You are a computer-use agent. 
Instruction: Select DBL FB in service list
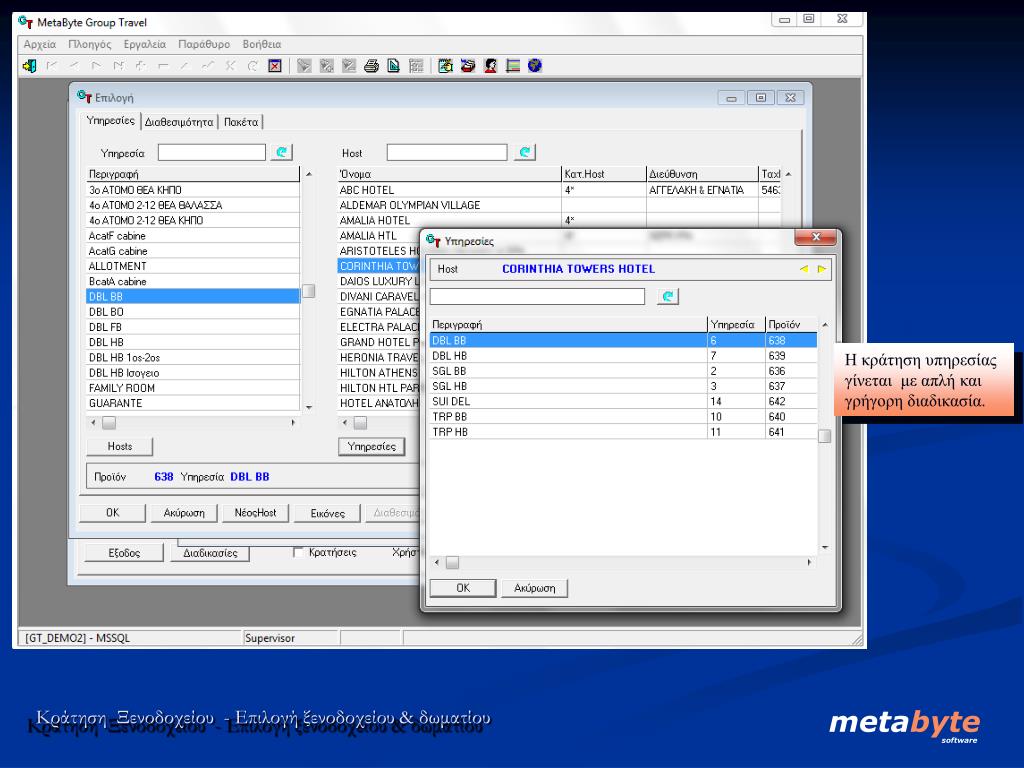[193, 327]
